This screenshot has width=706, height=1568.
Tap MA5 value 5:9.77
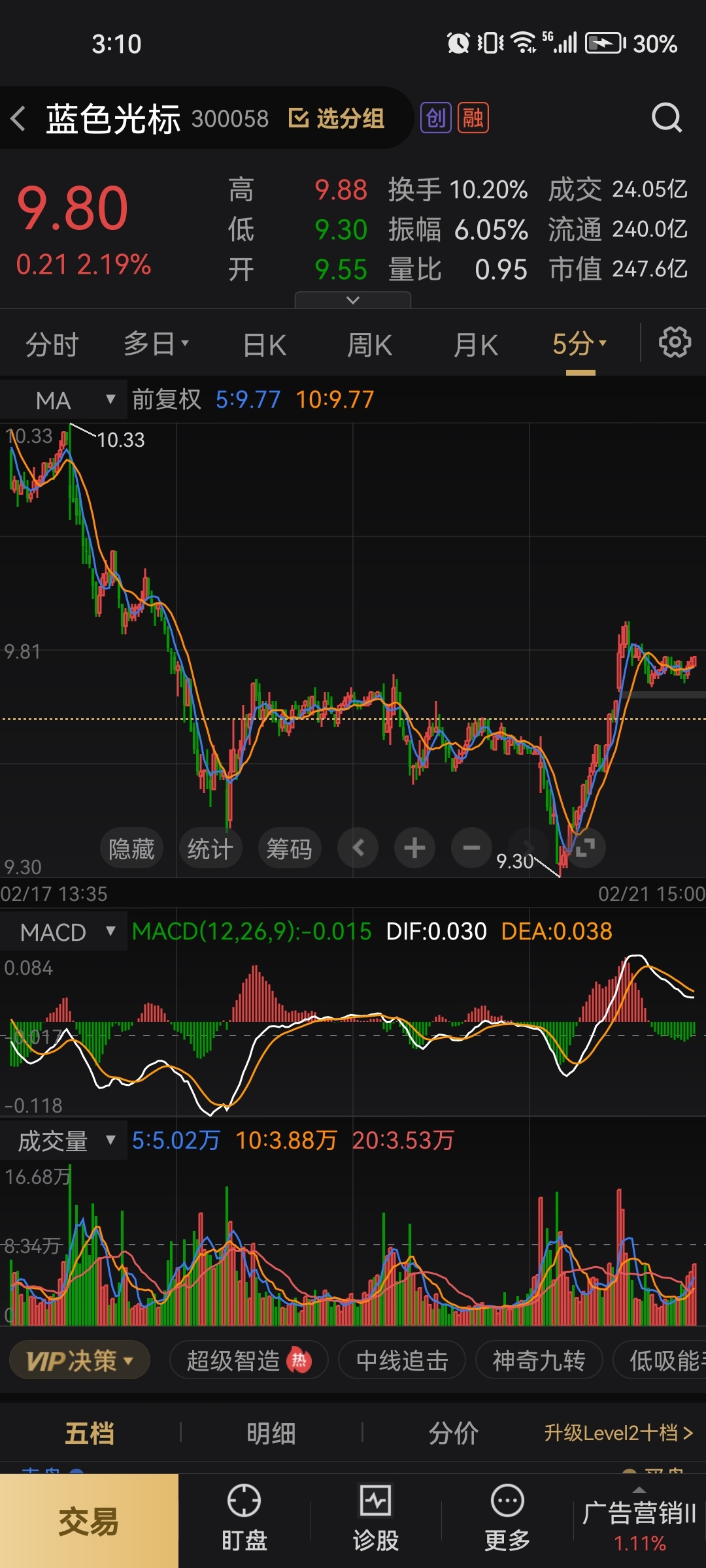(x=248, y=399)
